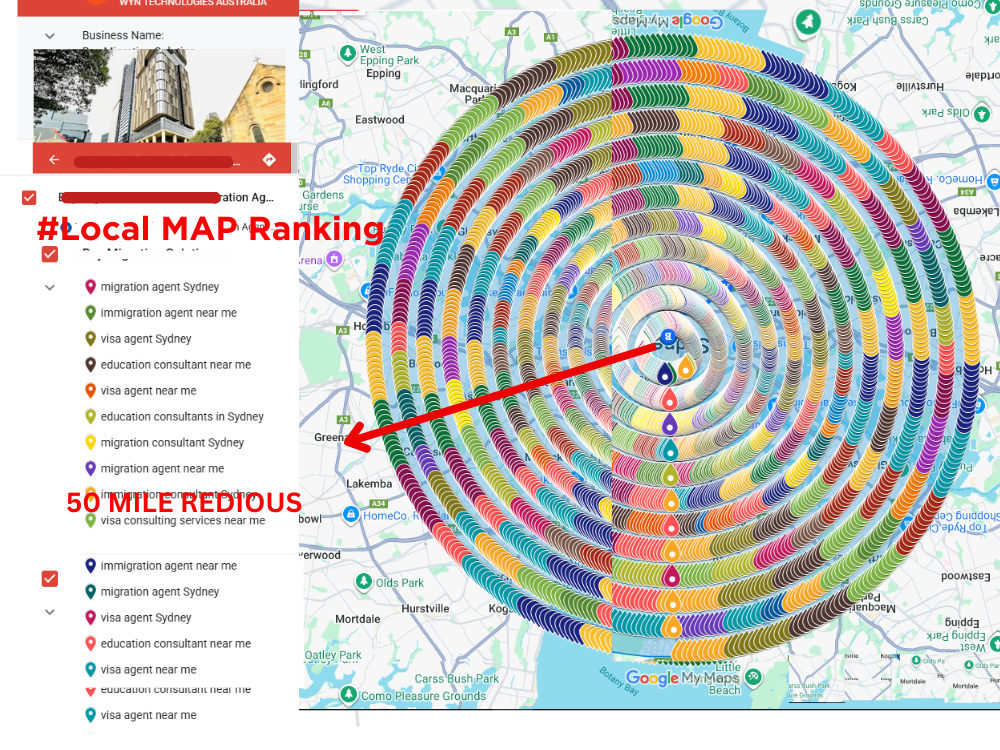Click the purple arena marker on the map
This screenshot has width=1000, height=750.
tap(334, 258)
